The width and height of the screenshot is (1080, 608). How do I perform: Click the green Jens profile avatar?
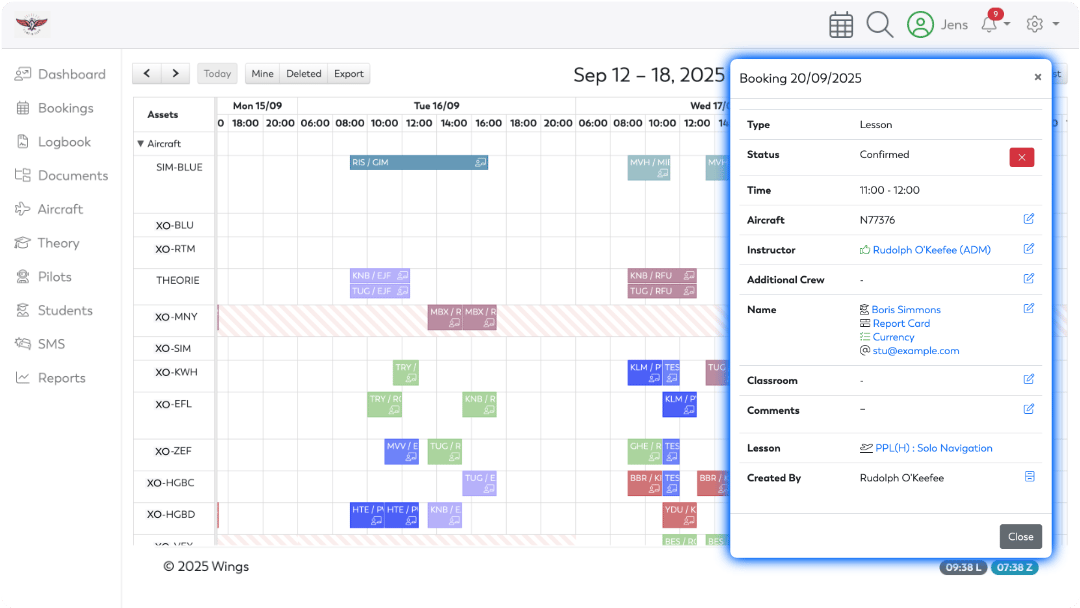point(921,23)
